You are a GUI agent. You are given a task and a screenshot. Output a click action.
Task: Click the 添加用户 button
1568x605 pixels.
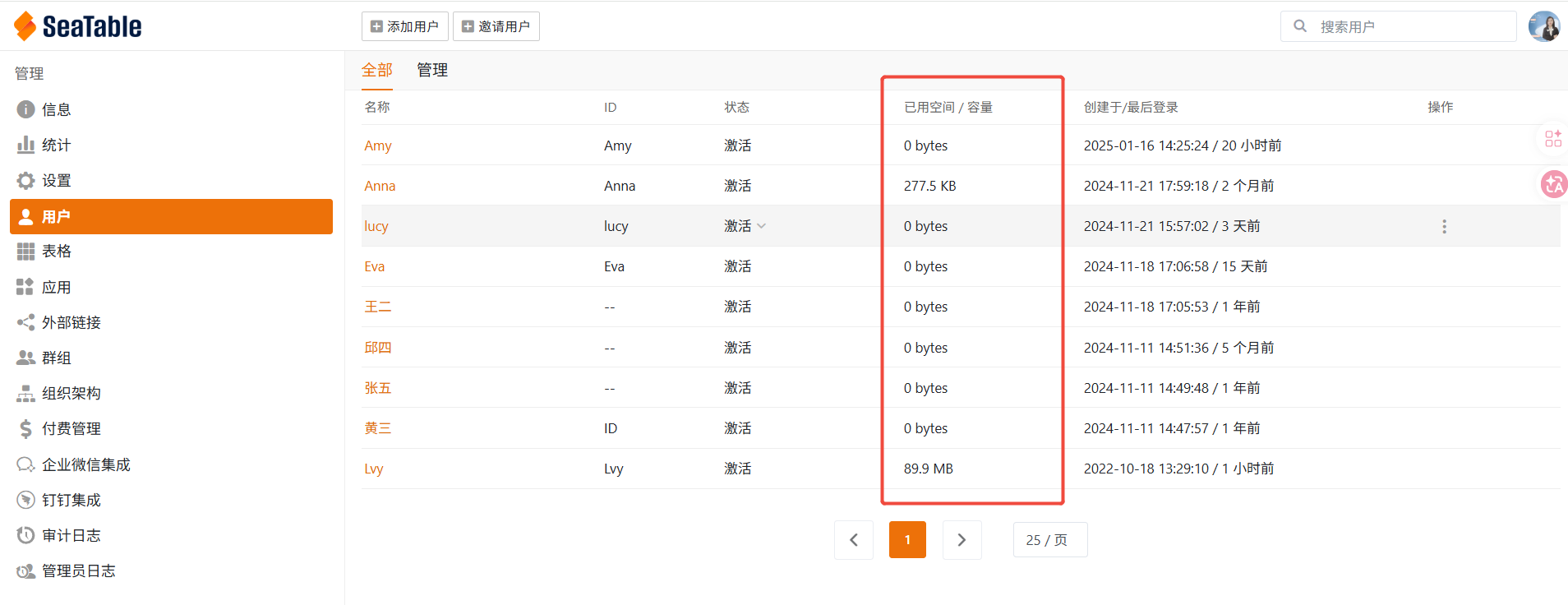coord(404,26)
